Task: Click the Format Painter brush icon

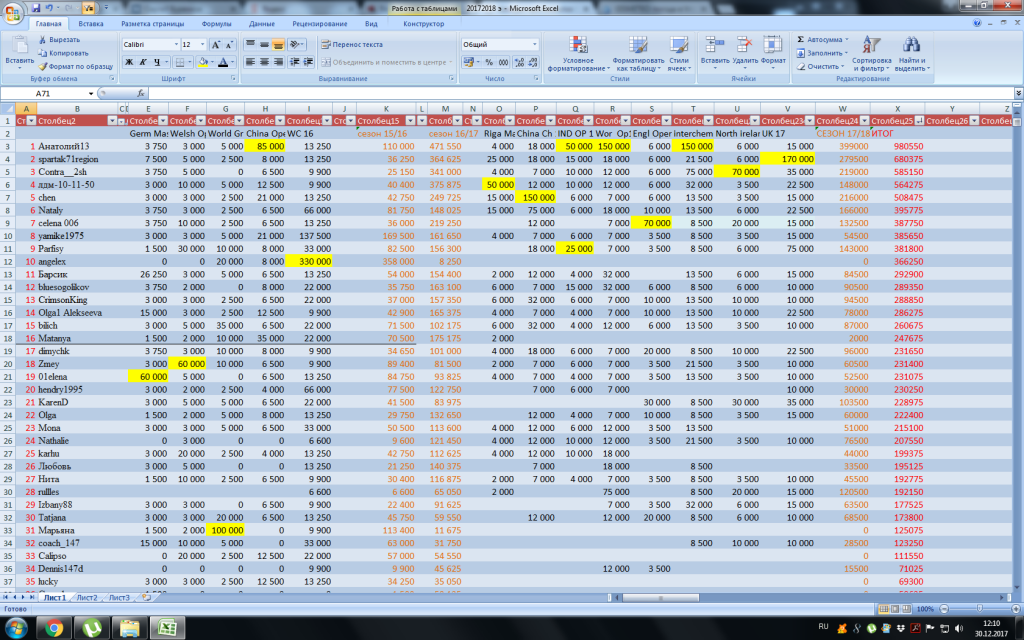Action: coord(43,66)
